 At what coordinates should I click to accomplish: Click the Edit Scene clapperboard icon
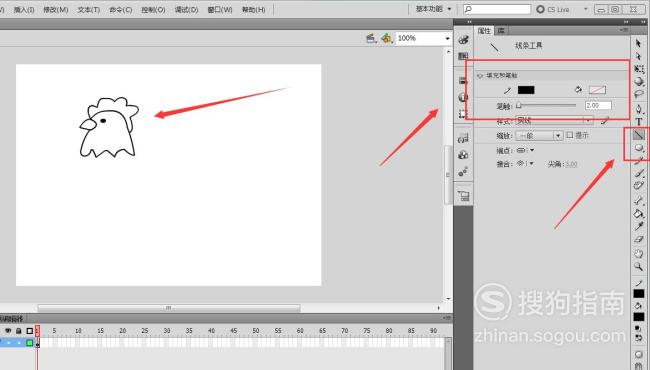(371, 39)
